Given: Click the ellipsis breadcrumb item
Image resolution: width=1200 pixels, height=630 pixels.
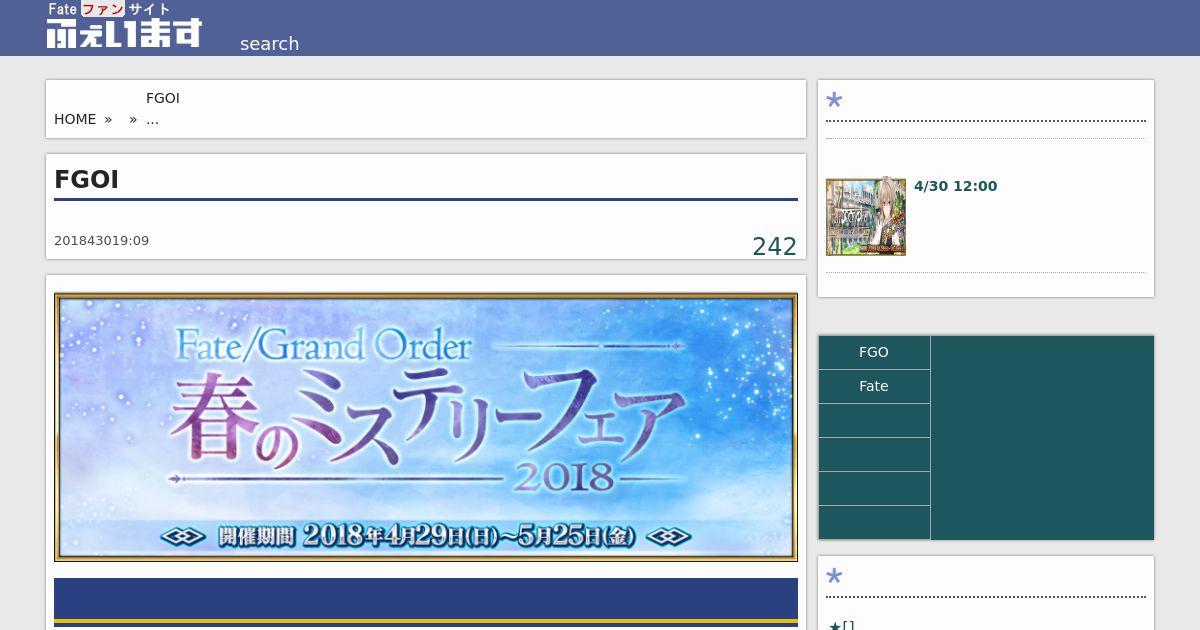Looking at the screenshot, I should 152,119.
